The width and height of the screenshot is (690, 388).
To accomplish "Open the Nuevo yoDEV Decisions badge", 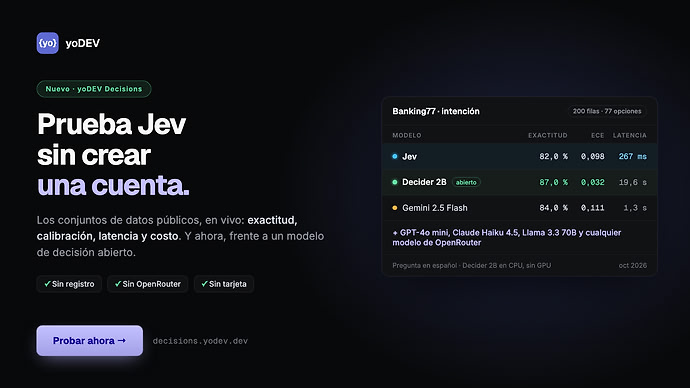I will (x=94, y=89).
